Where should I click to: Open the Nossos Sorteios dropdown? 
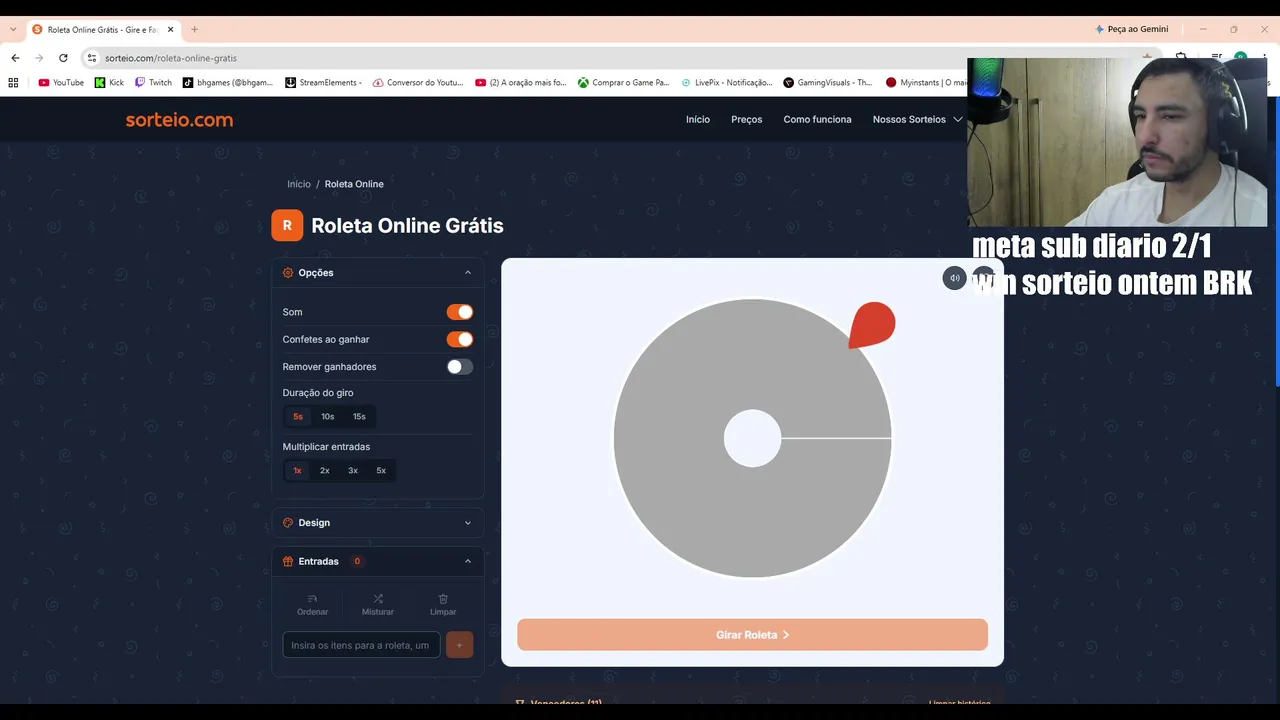pyautogui.click(x=917, y=120)
